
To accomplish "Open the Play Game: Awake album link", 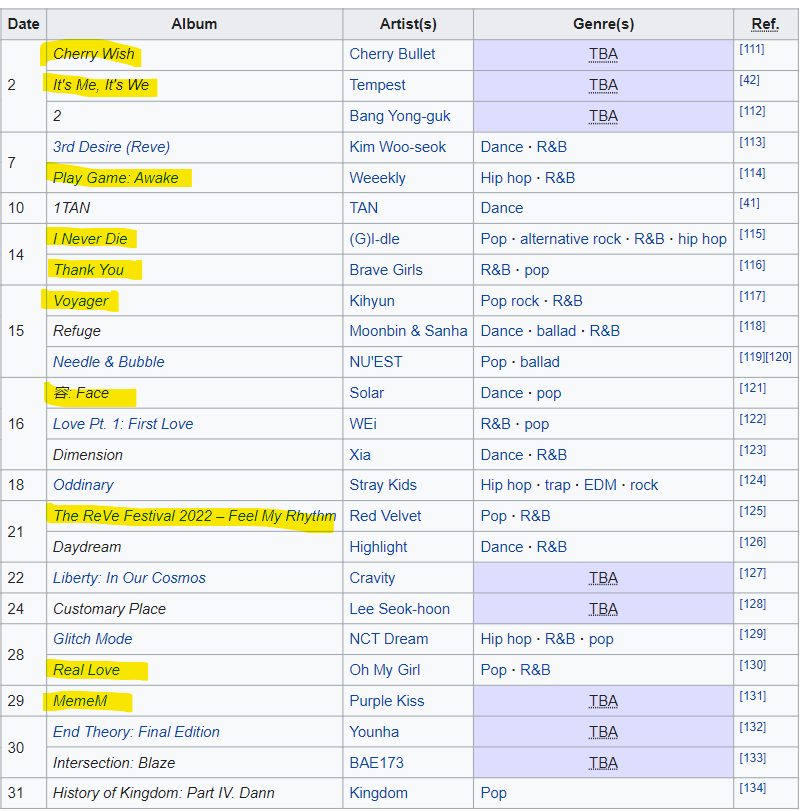I will point(116,178).
